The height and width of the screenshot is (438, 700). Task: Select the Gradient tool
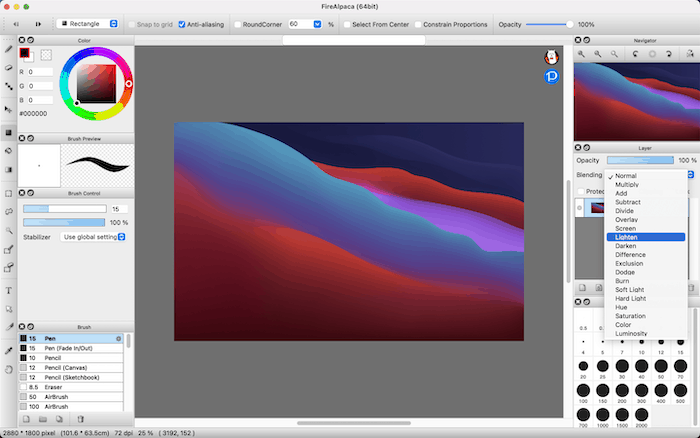coord(8,170)
